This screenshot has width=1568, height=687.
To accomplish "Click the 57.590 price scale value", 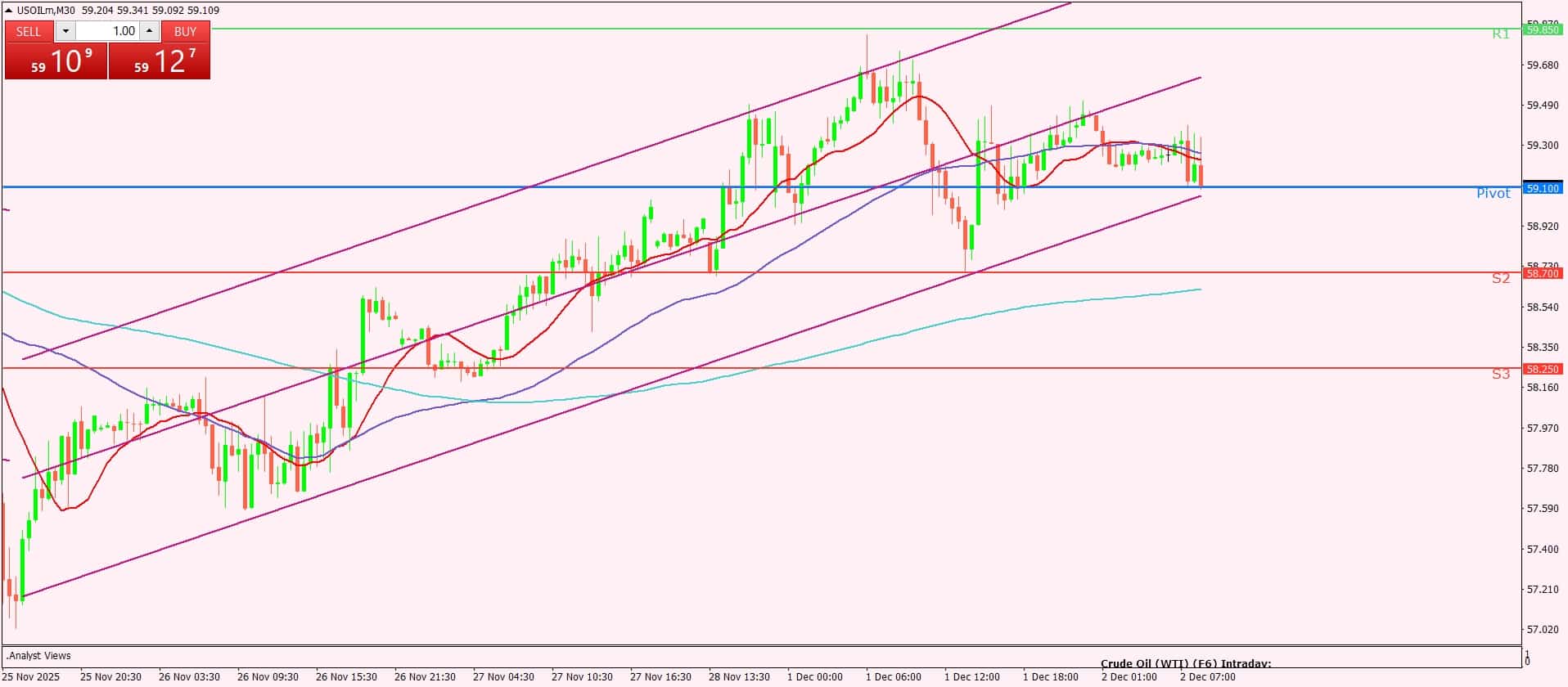I will pos(1543,509).
